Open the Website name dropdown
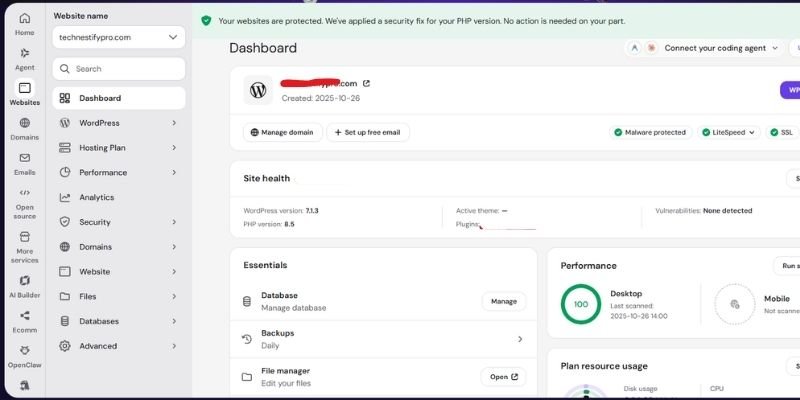This screenshot has height=400, width=800. coord(119,37)
